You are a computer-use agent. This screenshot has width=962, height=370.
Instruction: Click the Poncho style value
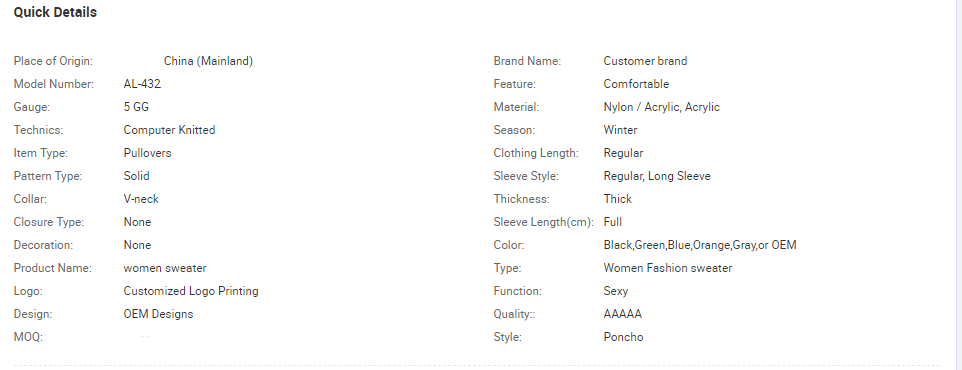(623, 337)
